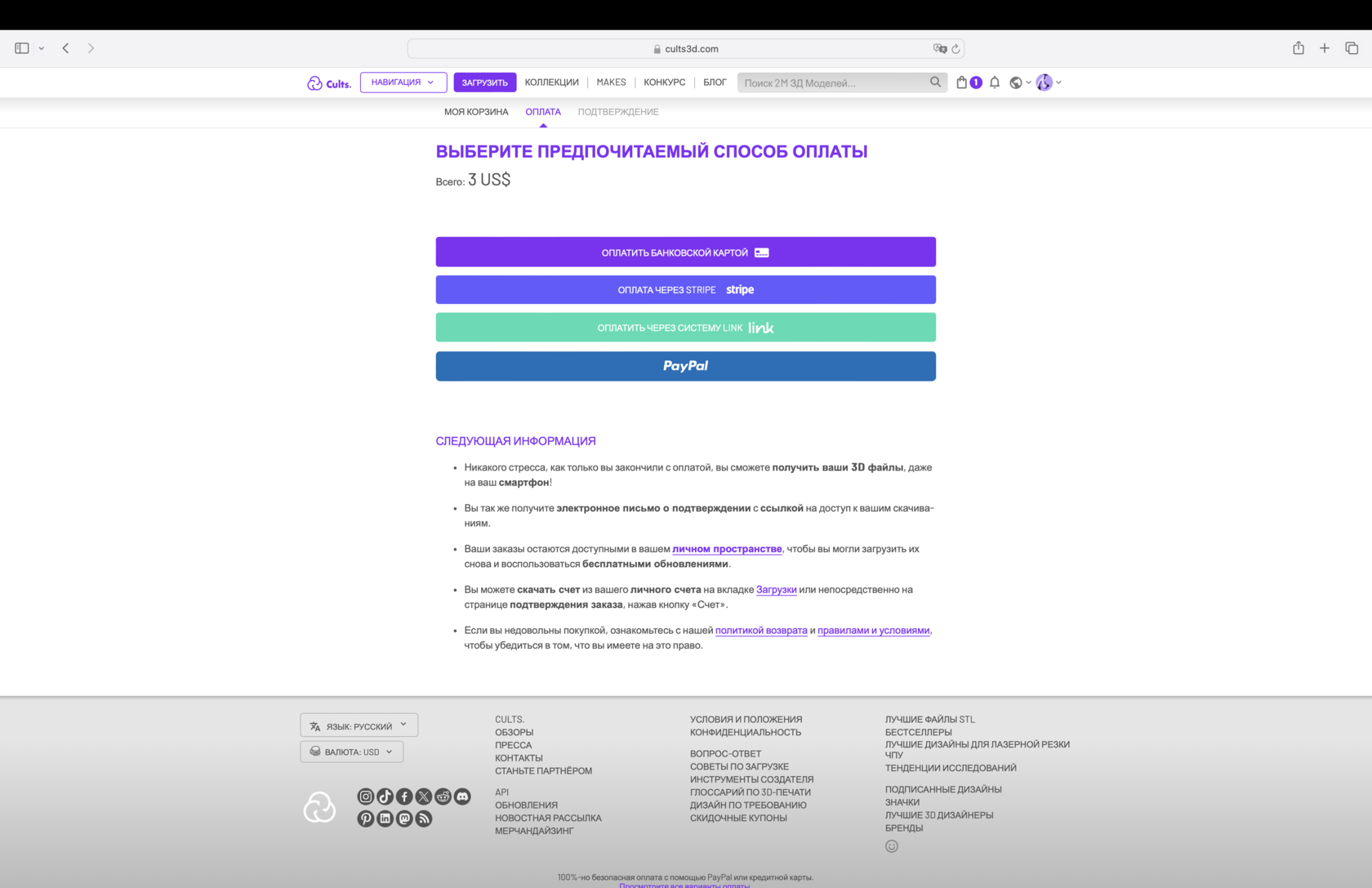Image resolution: width=1372 pixels, height=888 pixels.
Task: Open НОВОСТНАЯ РАССЫЛКА footer link
Action: (x=548, y=819)
